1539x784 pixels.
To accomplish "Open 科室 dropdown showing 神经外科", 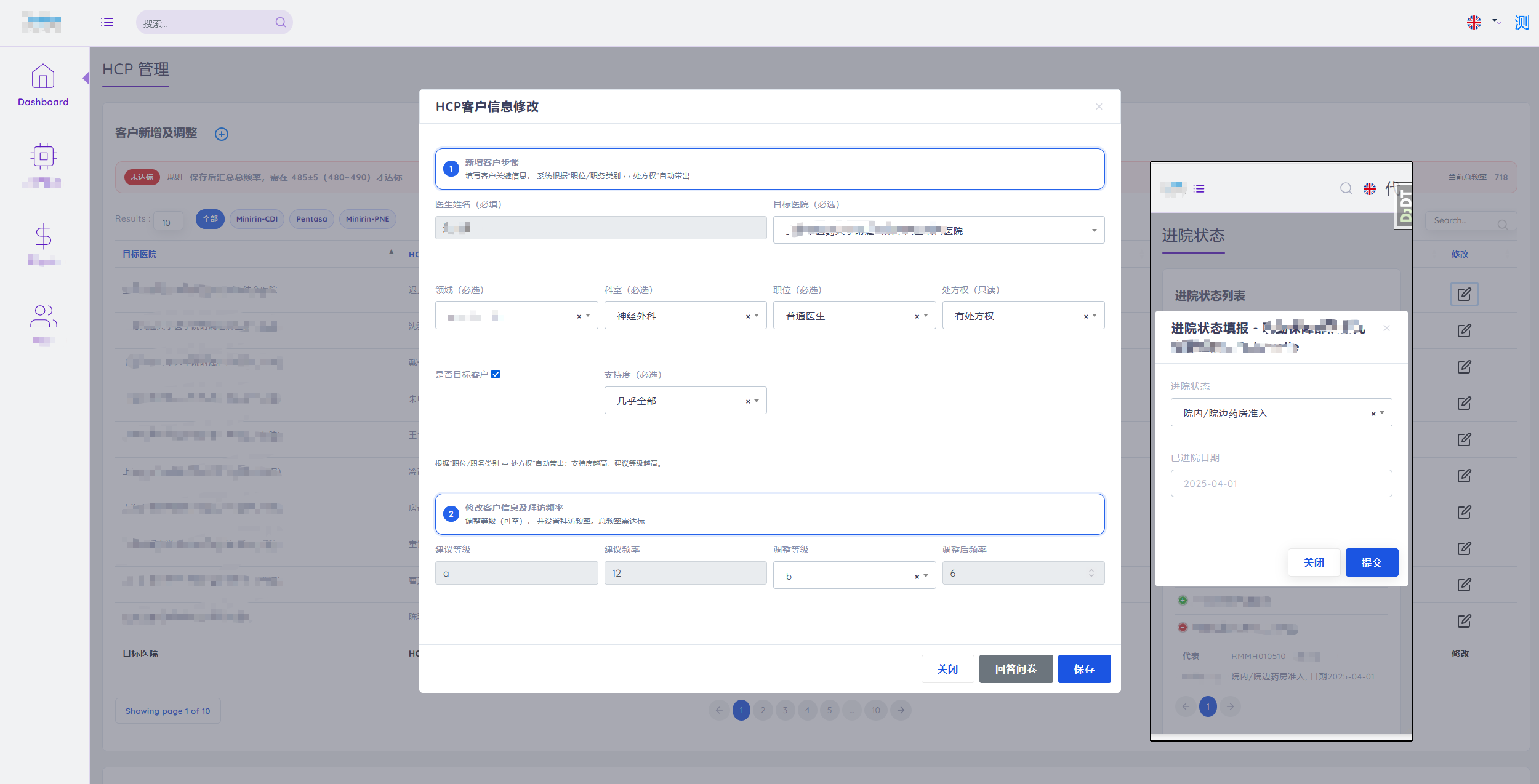I will click(x=685, y=315).
